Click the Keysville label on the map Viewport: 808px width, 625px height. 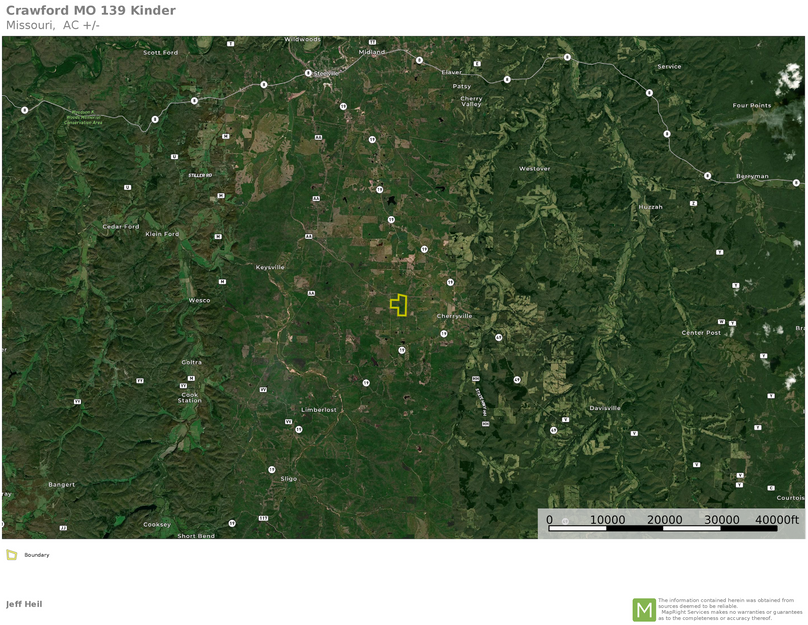click(270, 267)
